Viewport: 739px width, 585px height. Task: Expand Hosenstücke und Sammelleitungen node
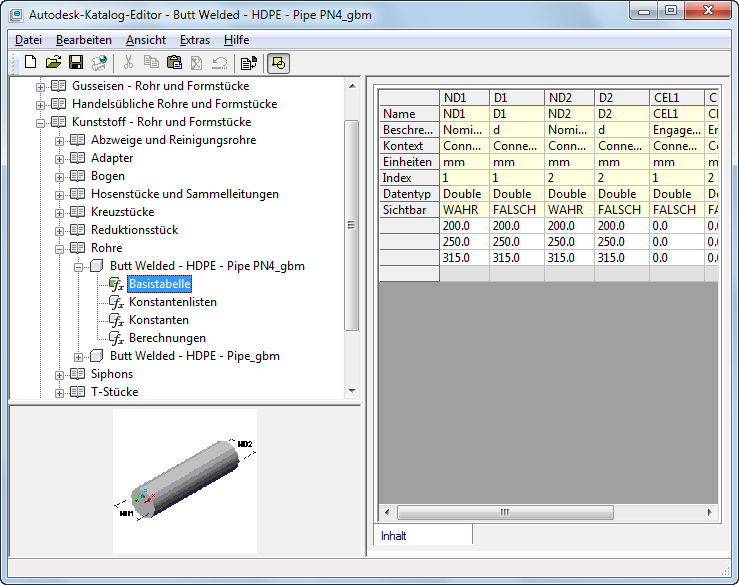point(59,195)
